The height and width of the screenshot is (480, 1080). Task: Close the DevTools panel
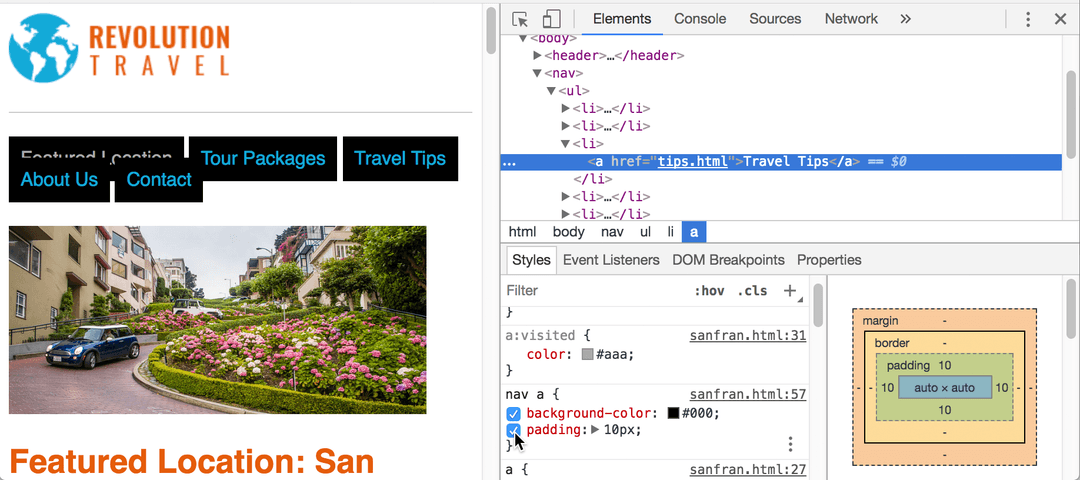pos(1061,19)
